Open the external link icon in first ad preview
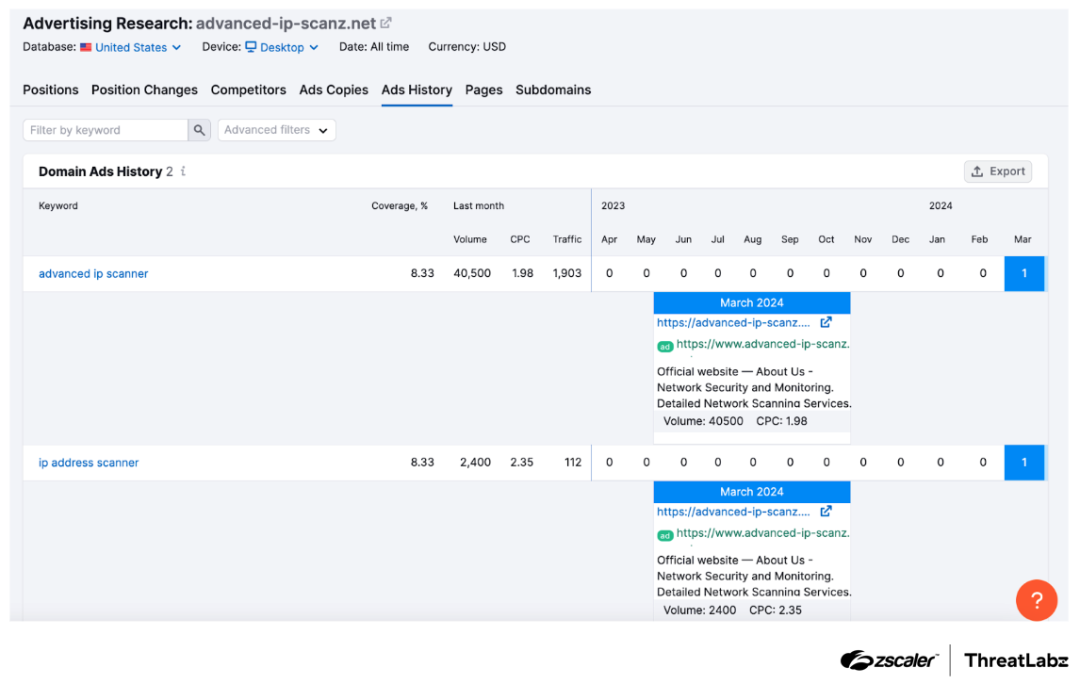1080x684 pixels. (826, 322)
